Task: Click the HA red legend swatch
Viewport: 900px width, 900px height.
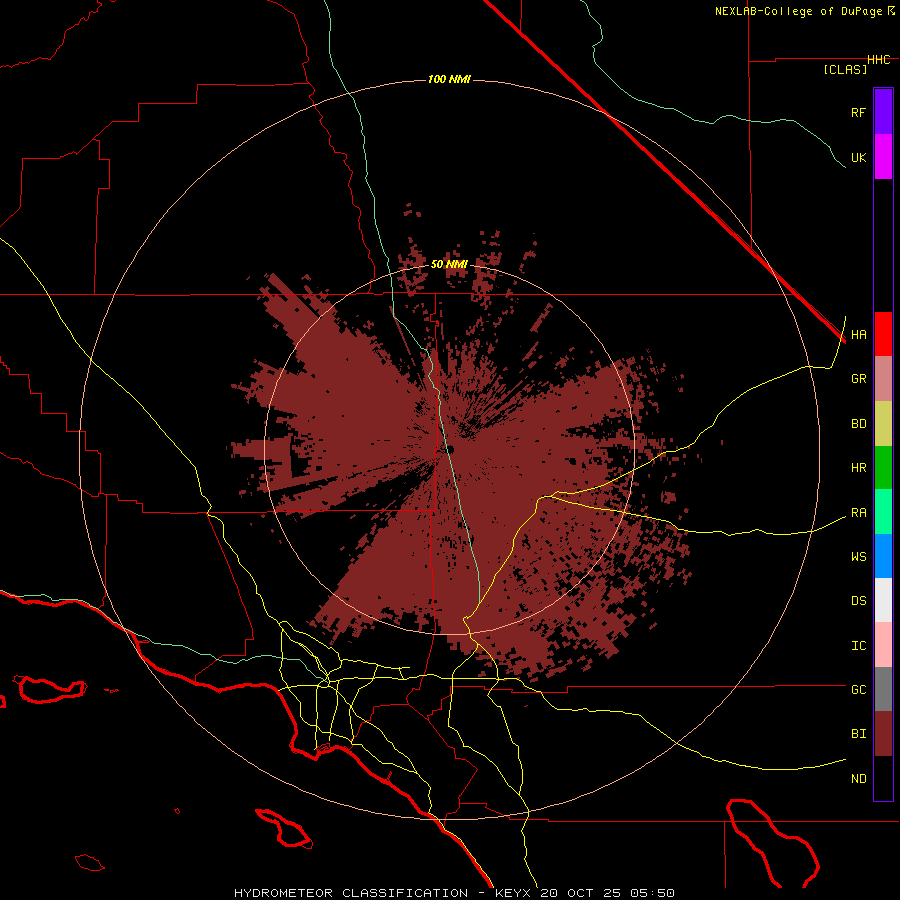Action: [x=883, y=334]
